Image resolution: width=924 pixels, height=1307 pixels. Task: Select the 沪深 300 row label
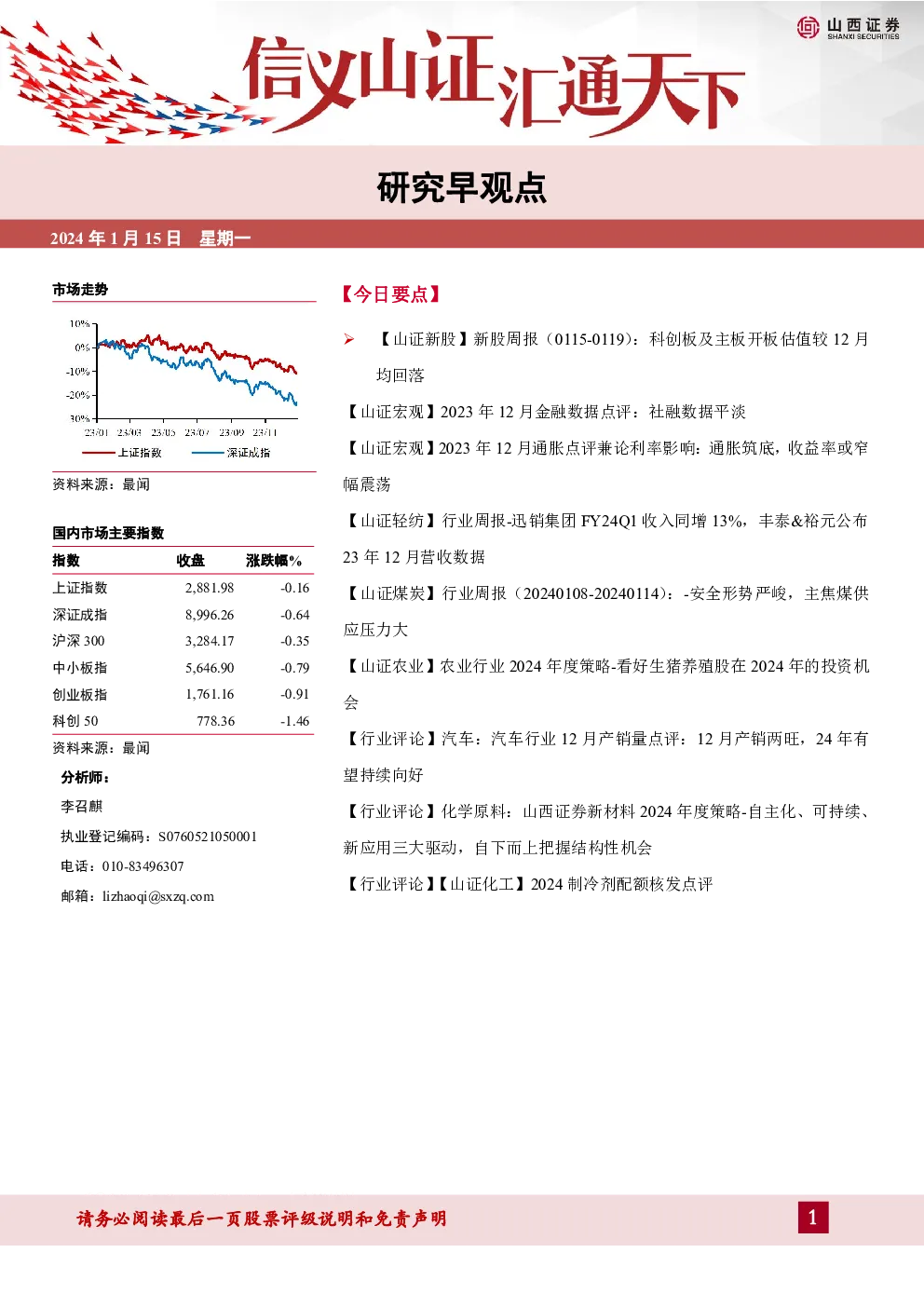pos(78,641)
